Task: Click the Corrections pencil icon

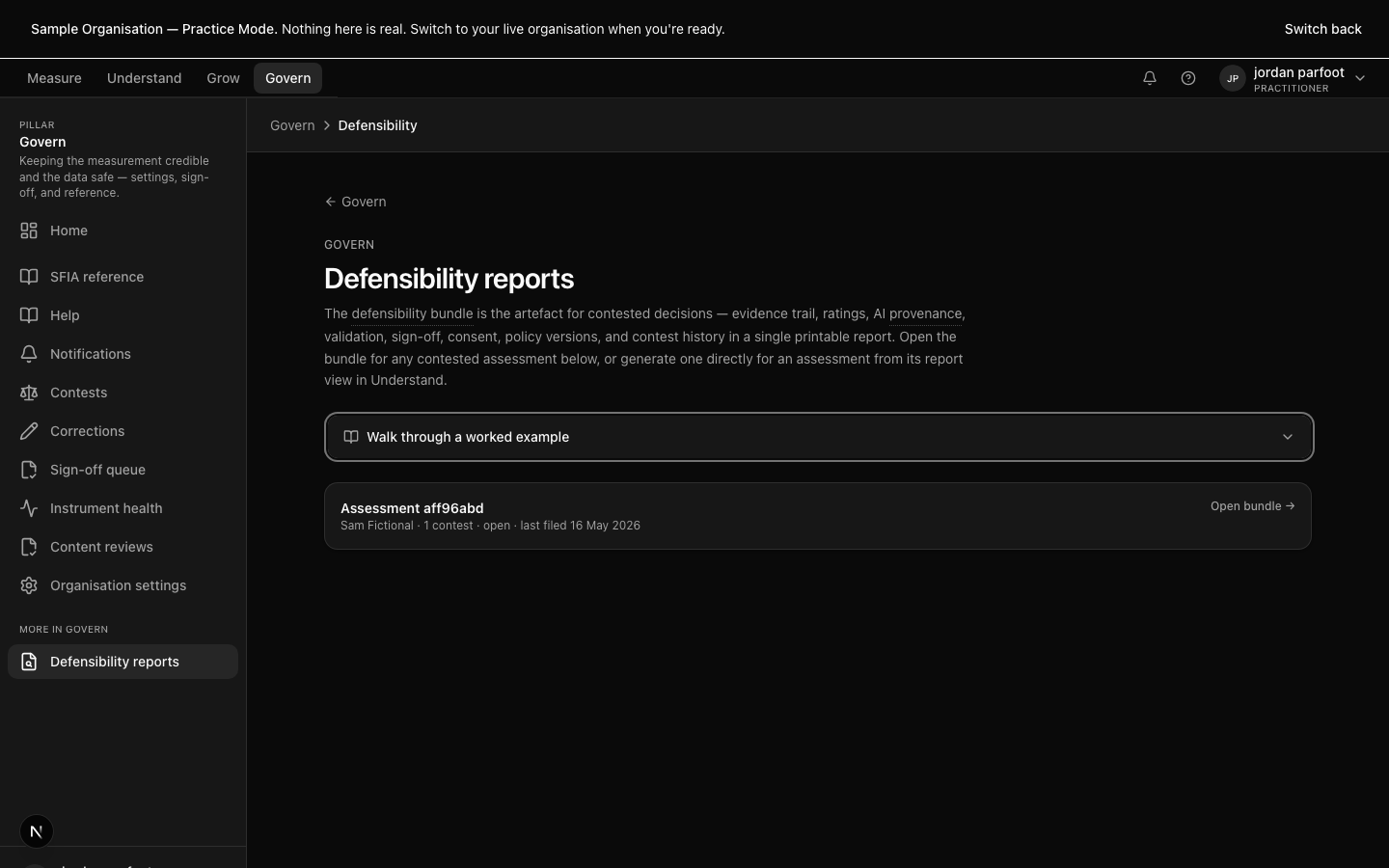Action: point(29,431)
